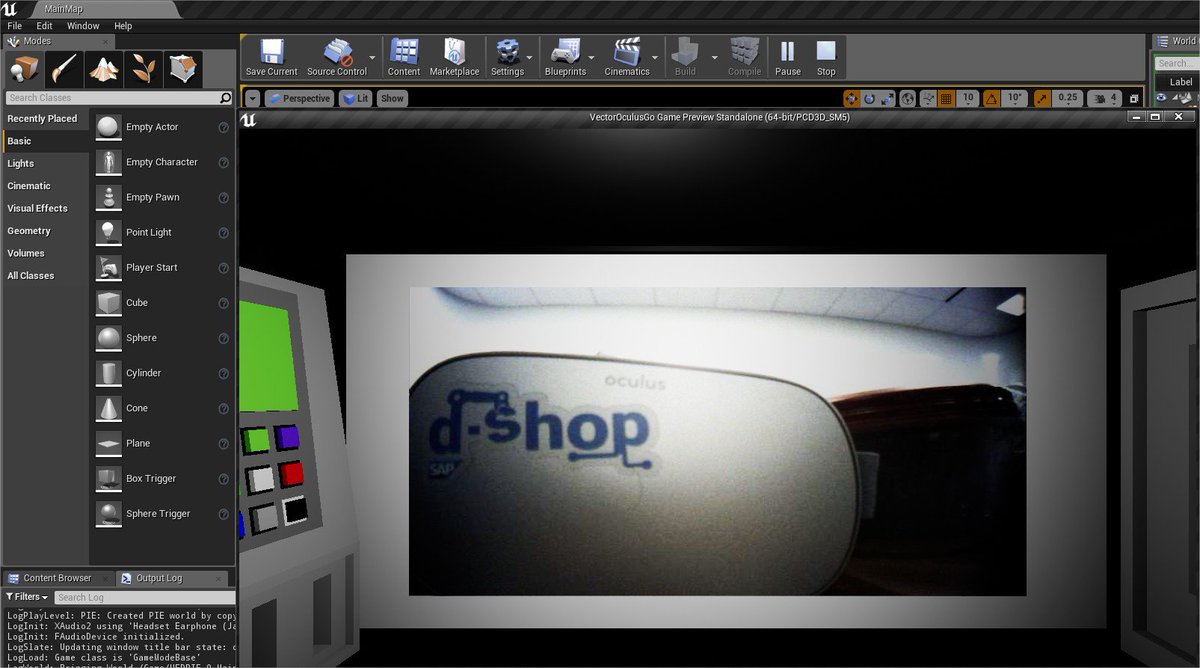Select the Volumes category
Screen dimensions: 1200x668
click(45, 253)
